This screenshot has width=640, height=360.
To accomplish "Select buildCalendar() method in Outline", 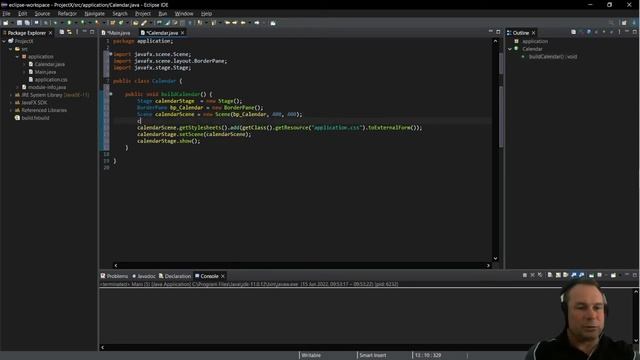I will coord(553,57).
